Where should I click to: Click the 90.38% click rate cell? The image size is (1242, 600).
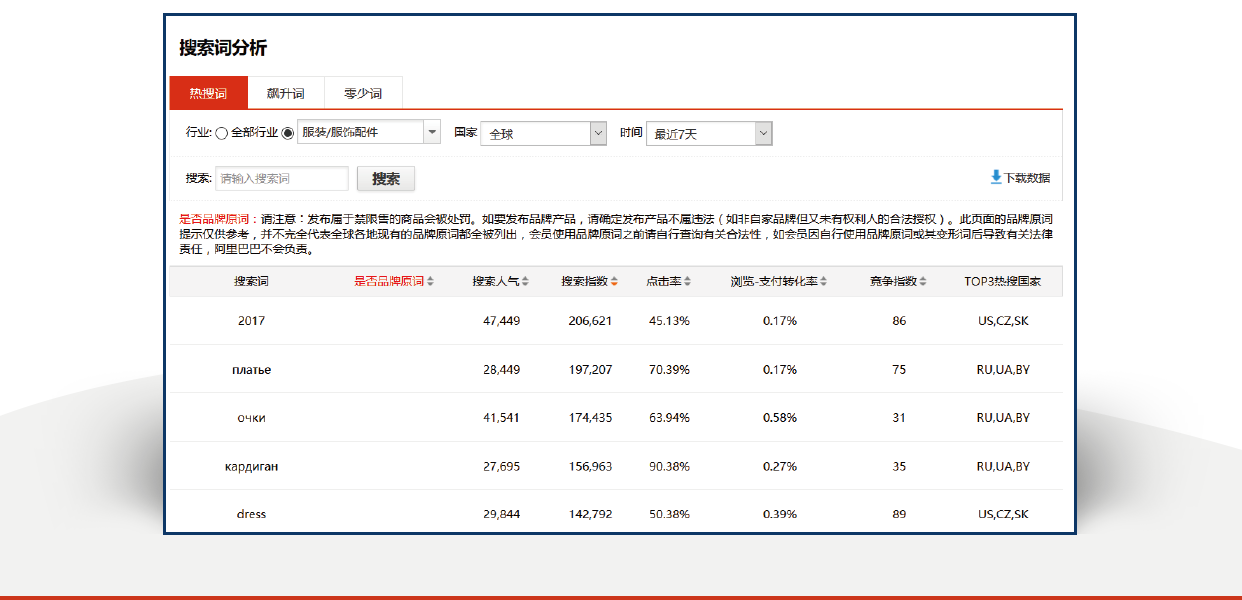pos(669,467)
